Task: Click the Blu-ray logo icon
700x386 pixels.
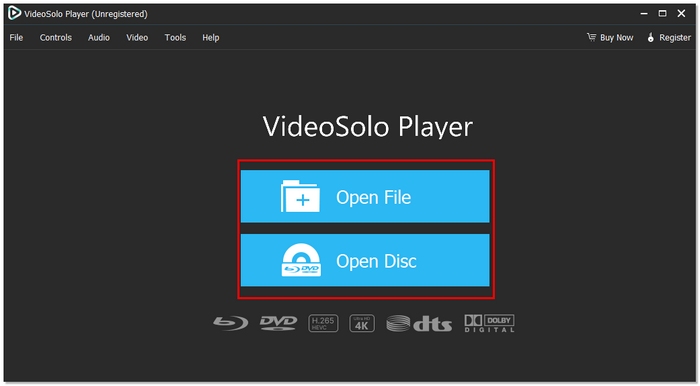Action: tap(231, 323)
